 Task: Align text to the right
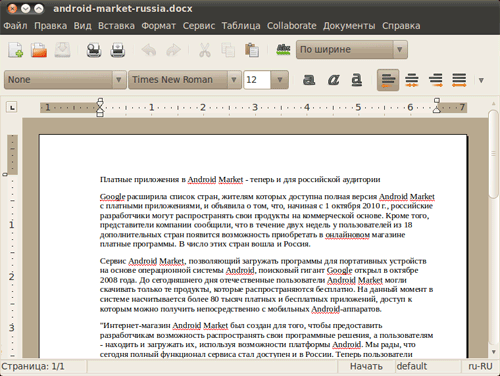click(436, 80)
